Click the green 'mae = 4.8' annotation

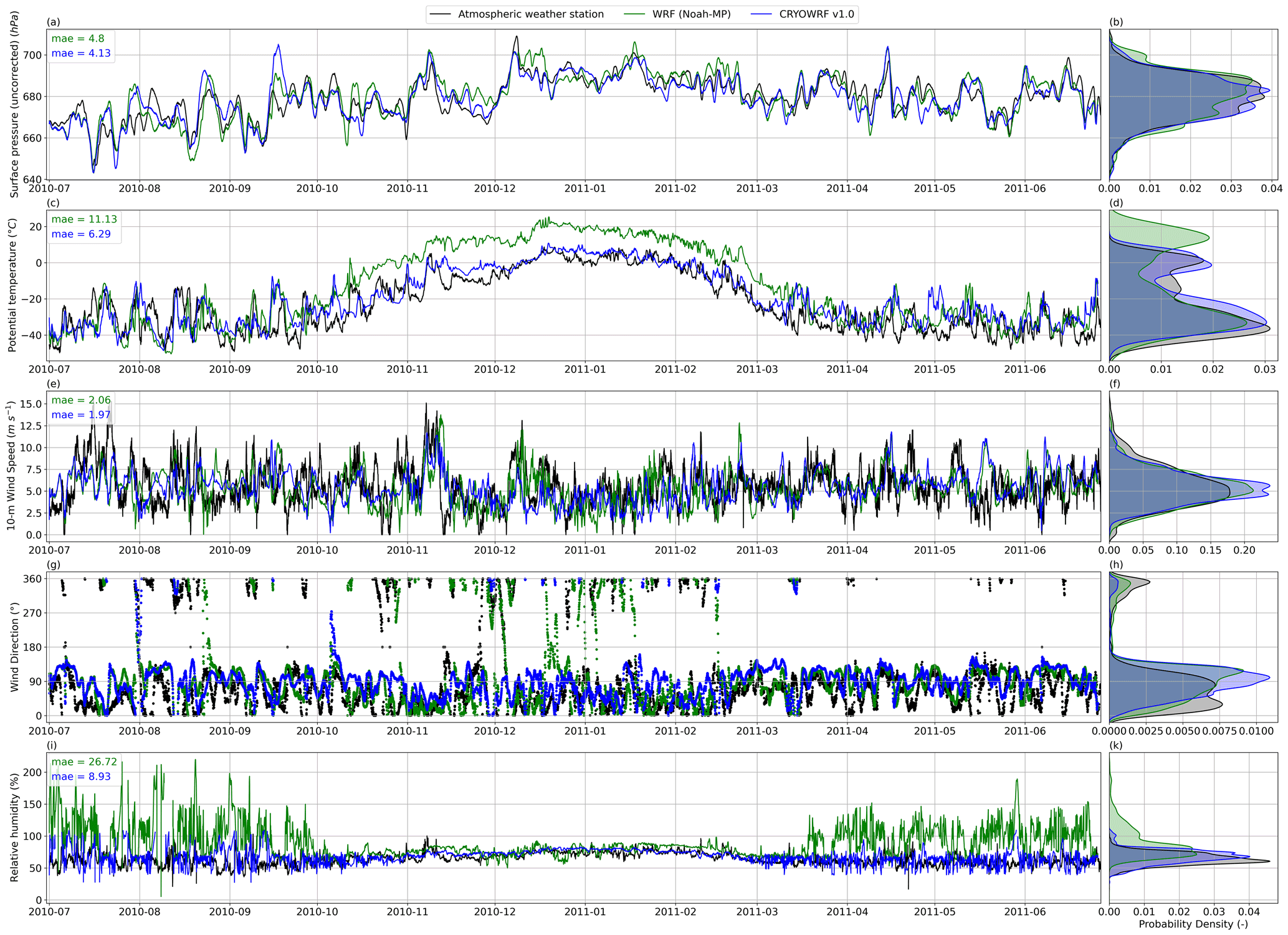(78, 39)
